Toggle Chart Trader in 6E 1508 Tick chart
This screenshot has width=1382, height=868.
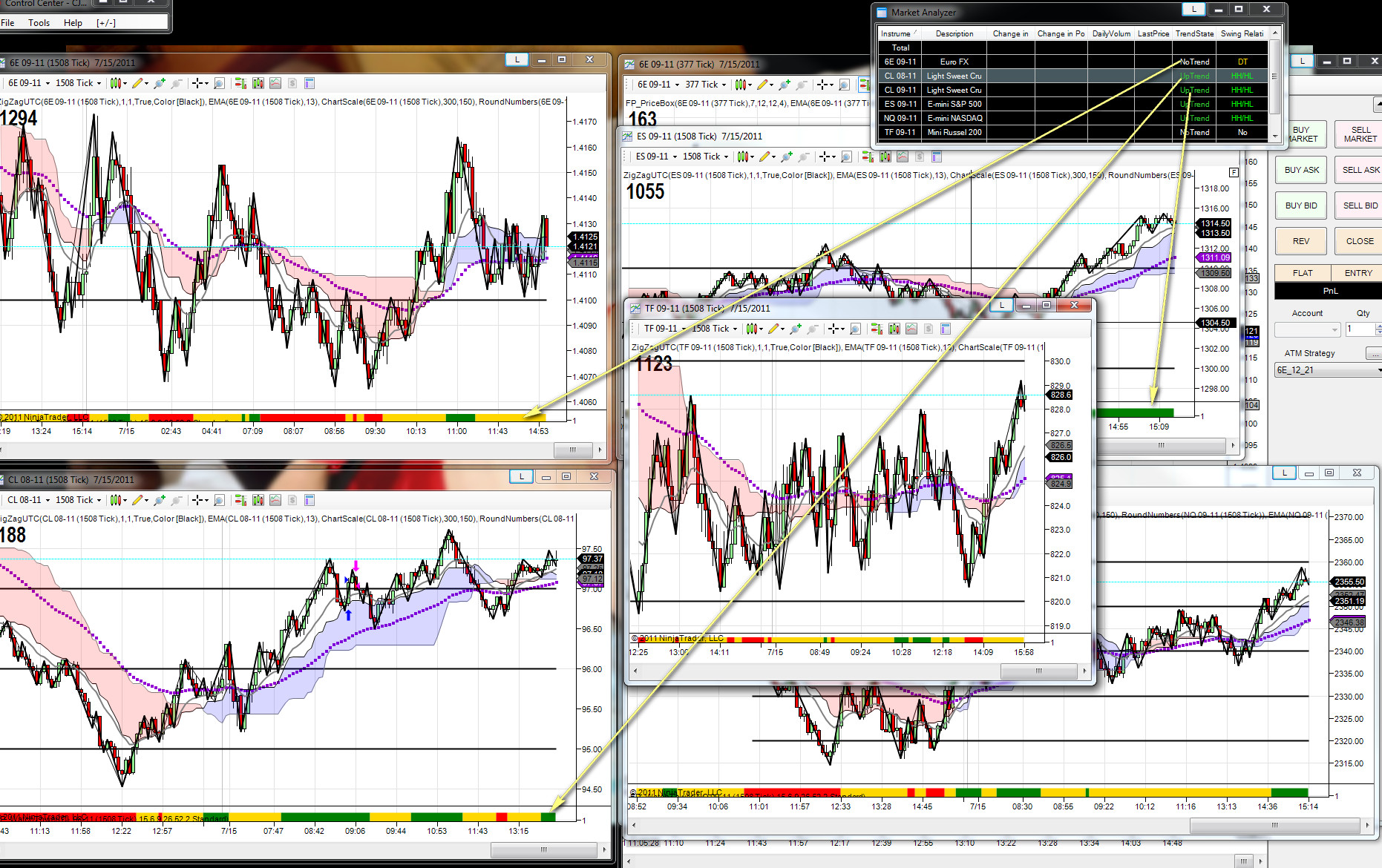pyautogui.click(x=240, y=83)
